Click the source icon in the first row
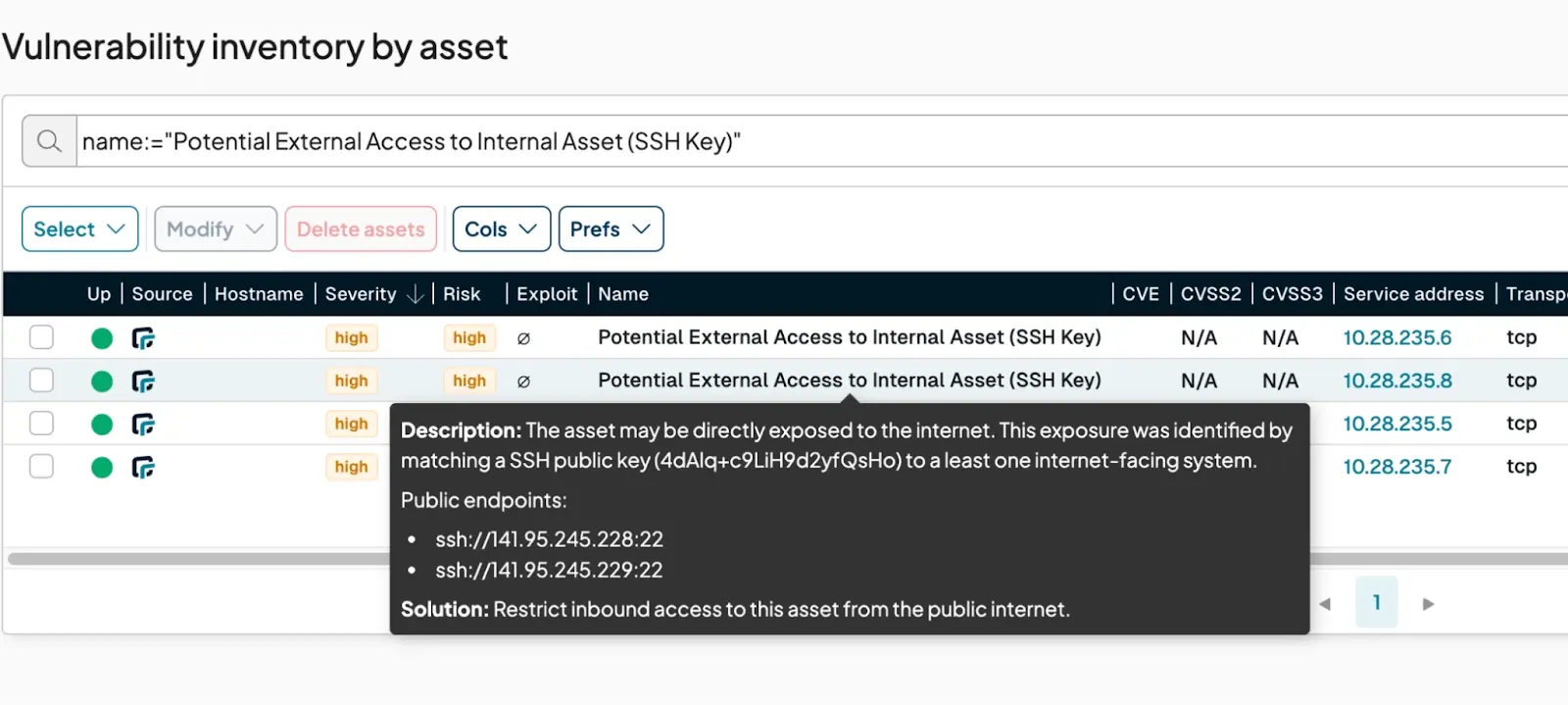 (x=143, y=338)
